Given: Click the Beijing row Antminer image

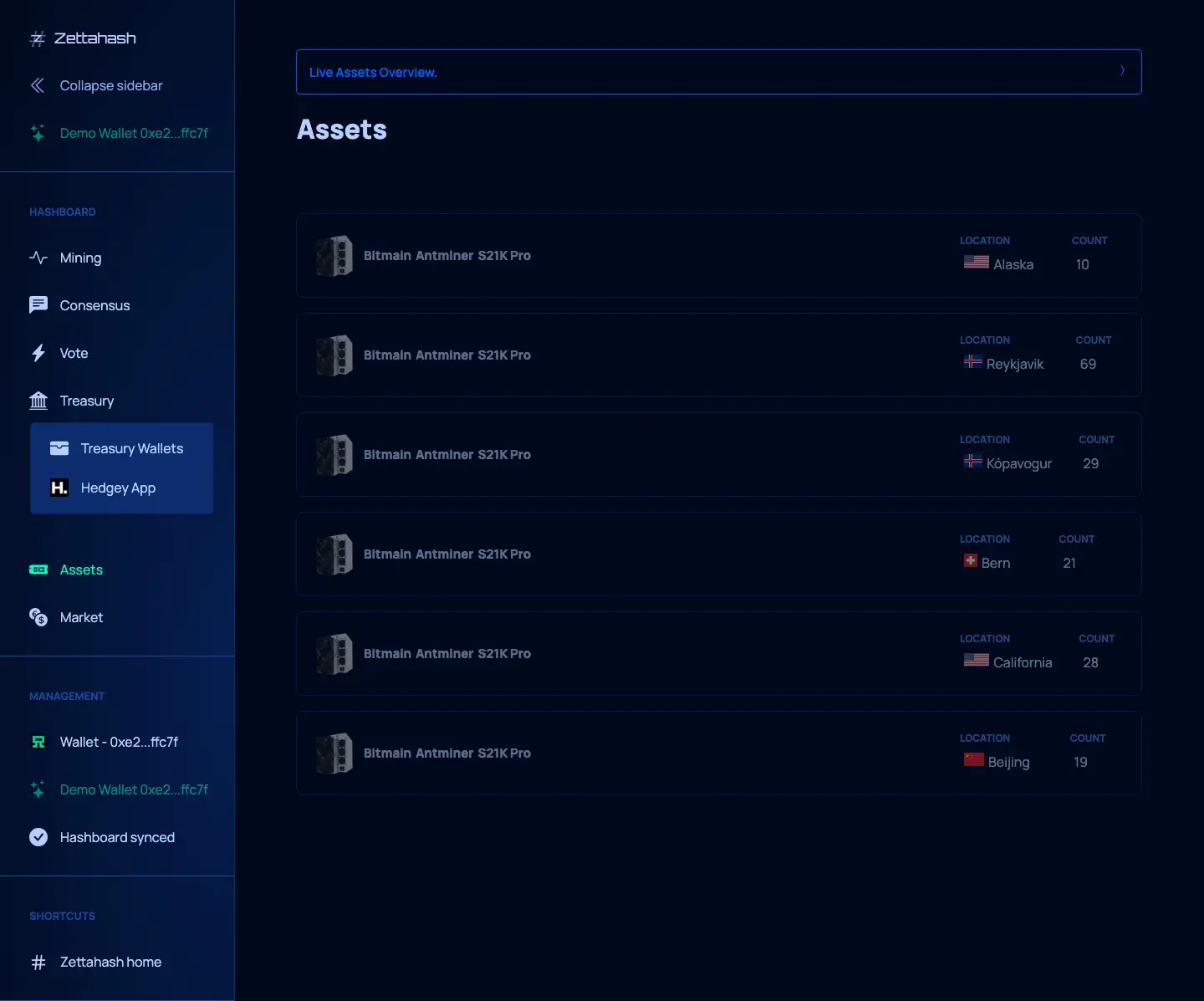Looking at the screenshot, I should [x=334, y=753].
